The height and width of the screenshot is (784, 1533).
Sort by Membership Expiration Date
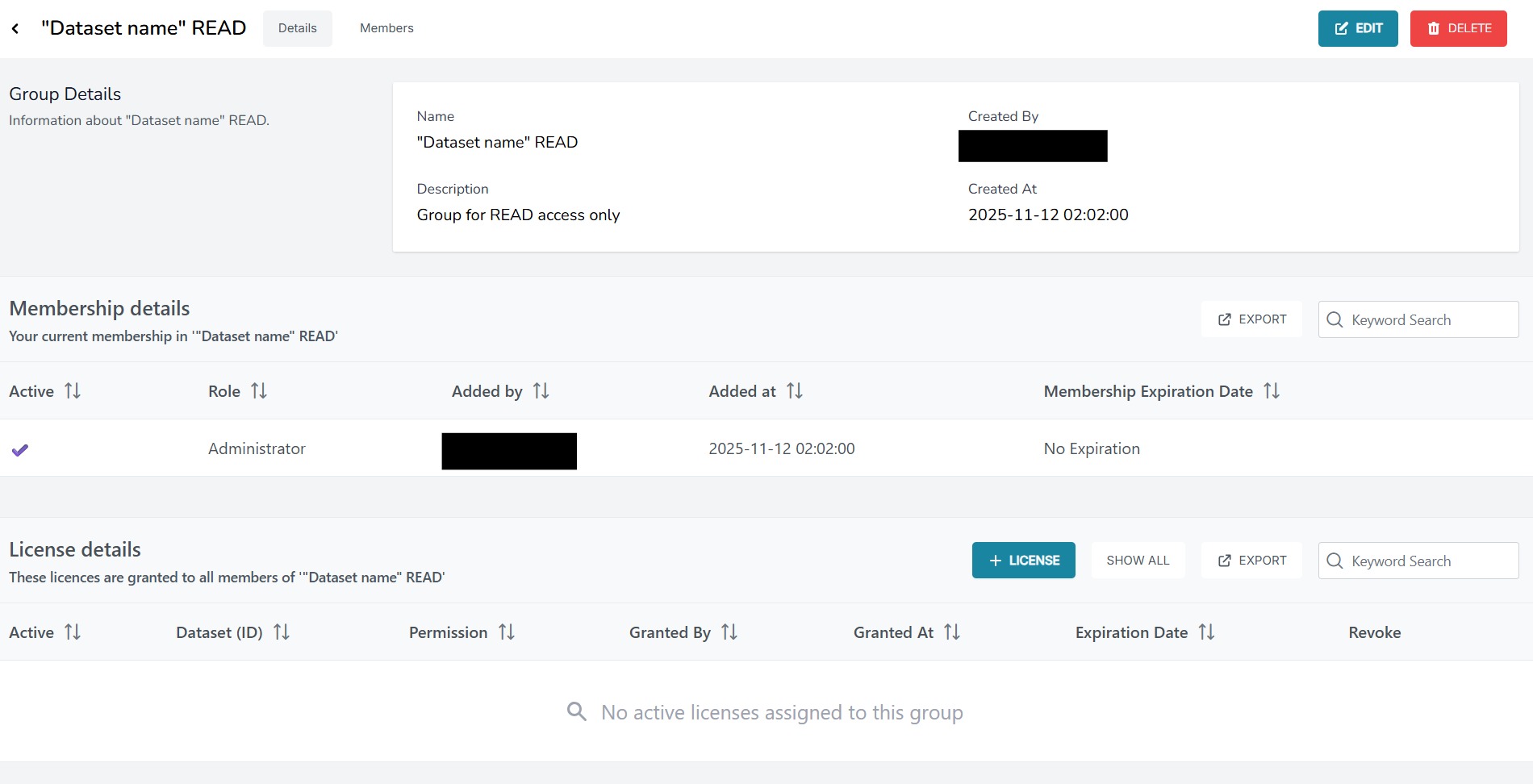[x=1272, y=391]
